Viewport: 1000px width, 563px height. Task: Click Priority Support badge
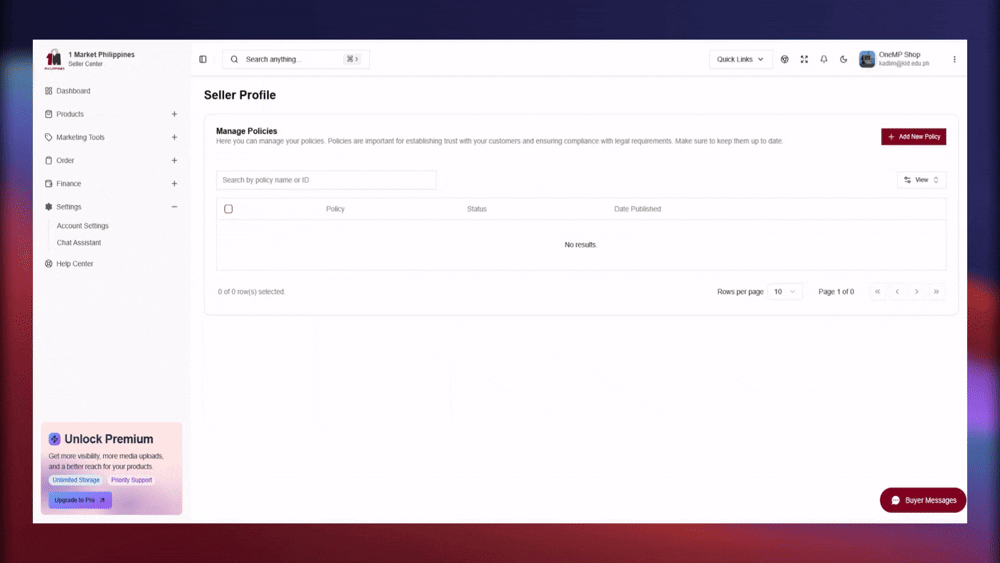click(x=131, y=480)
